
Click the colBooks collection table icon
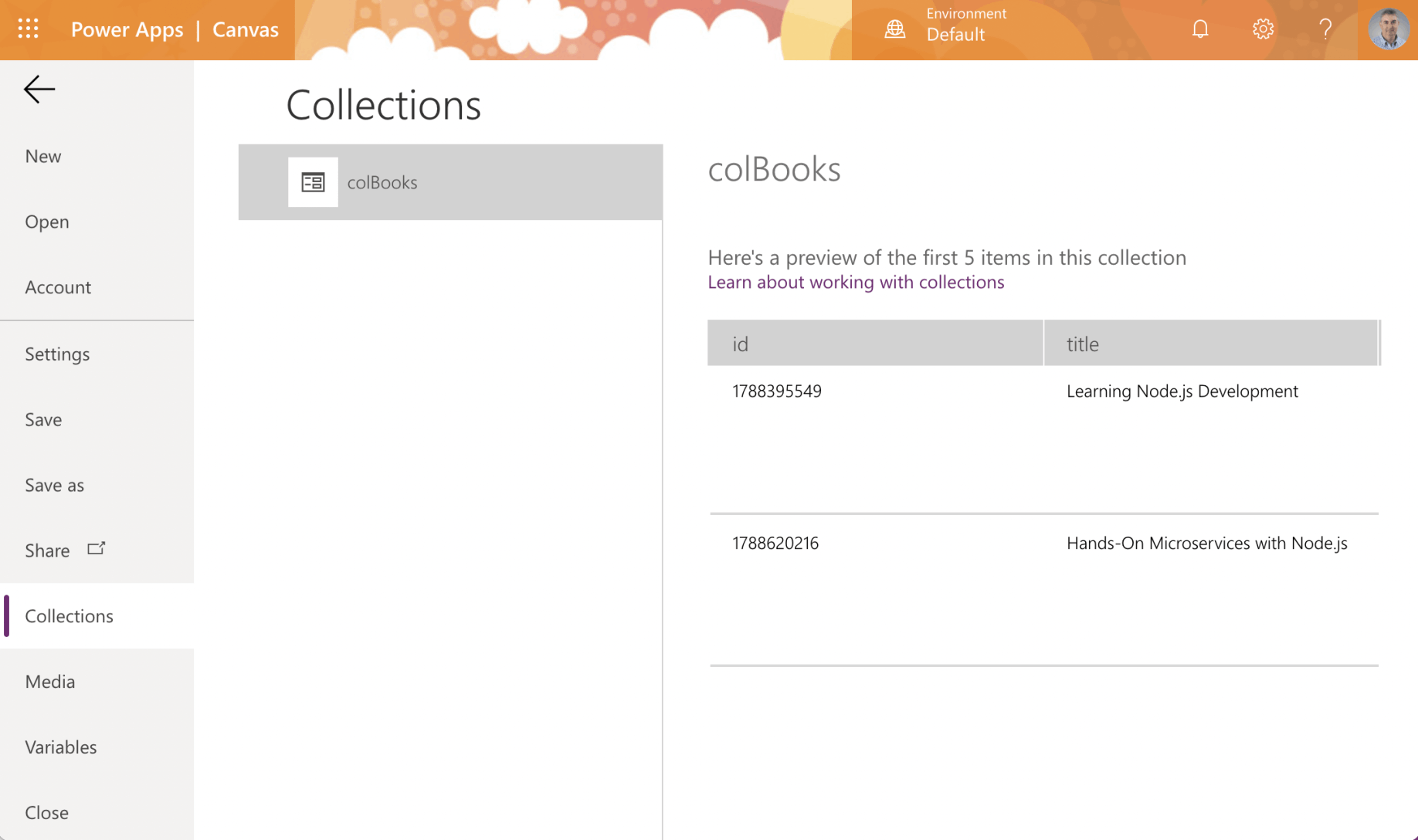click(x=313, y=182)
